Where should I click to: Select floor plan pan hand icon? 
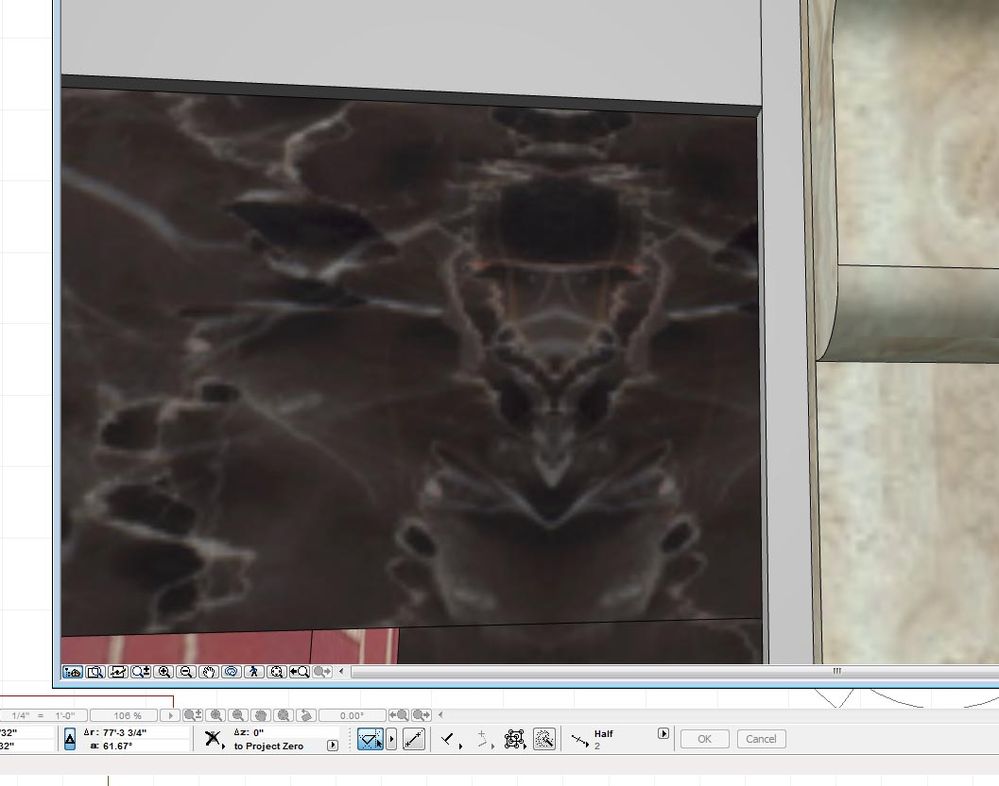pyautogui.click(x=261, y=715)
